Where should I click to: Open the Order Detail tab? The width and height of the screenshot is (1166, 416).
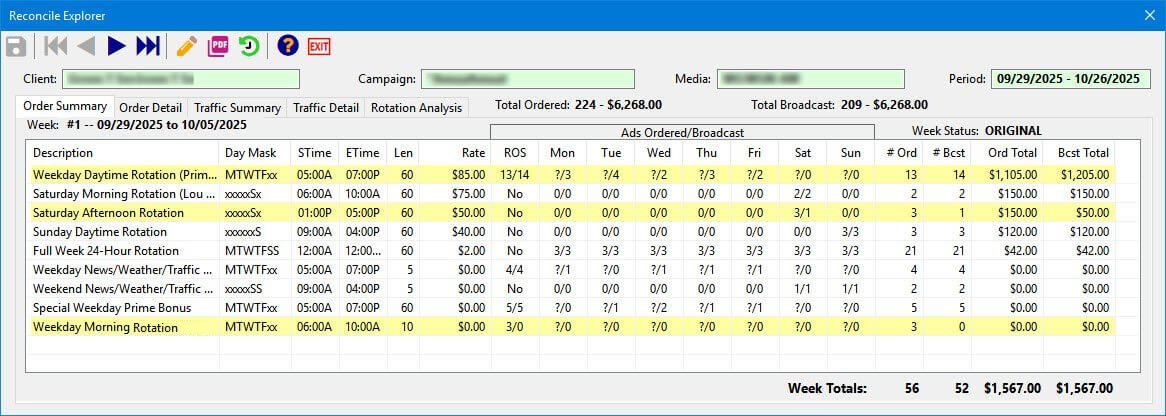(150, 108)
